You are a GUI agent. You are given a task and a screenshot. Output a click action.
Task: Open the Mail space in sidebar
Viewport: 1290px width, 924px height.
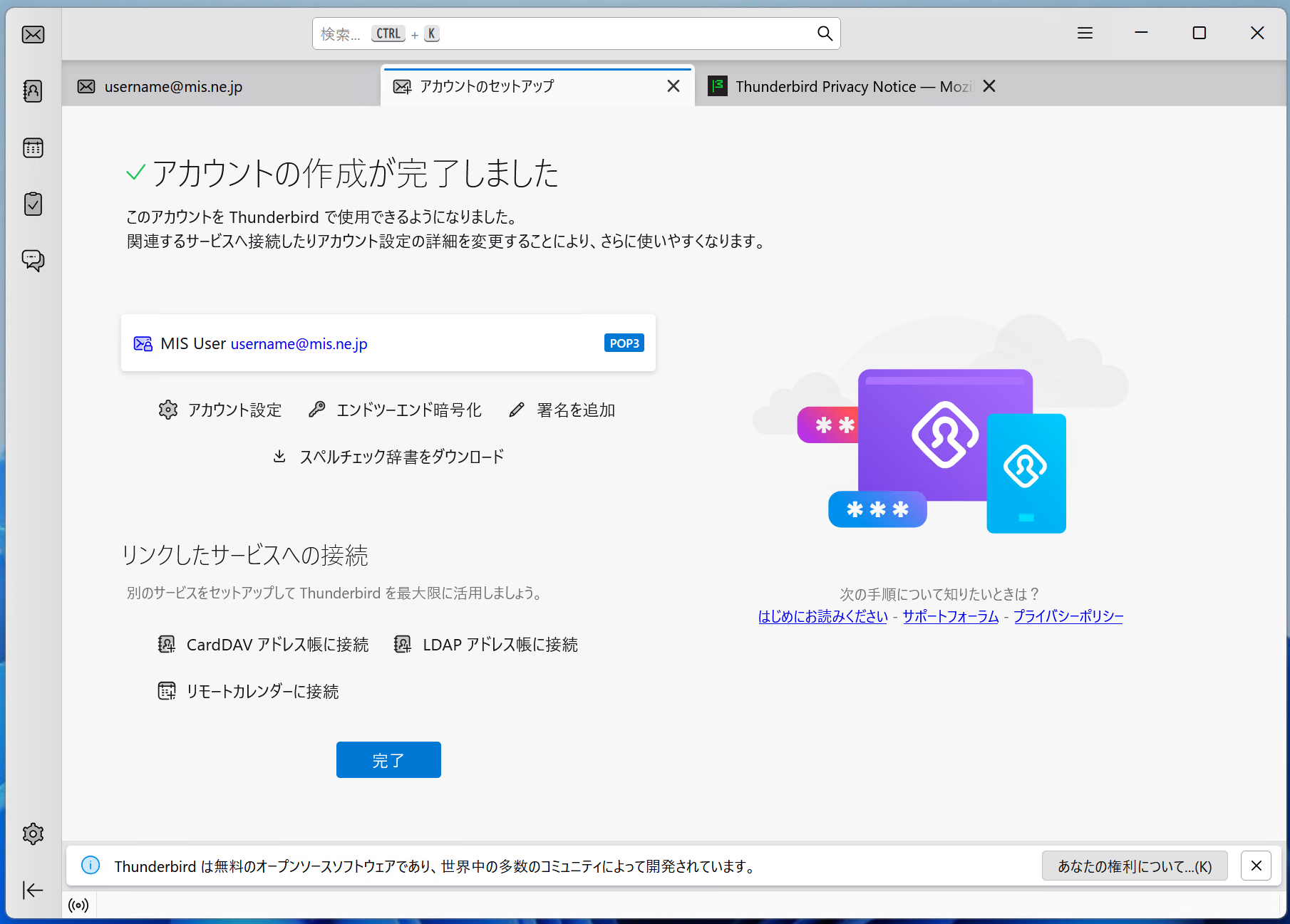tap(33, 34)
